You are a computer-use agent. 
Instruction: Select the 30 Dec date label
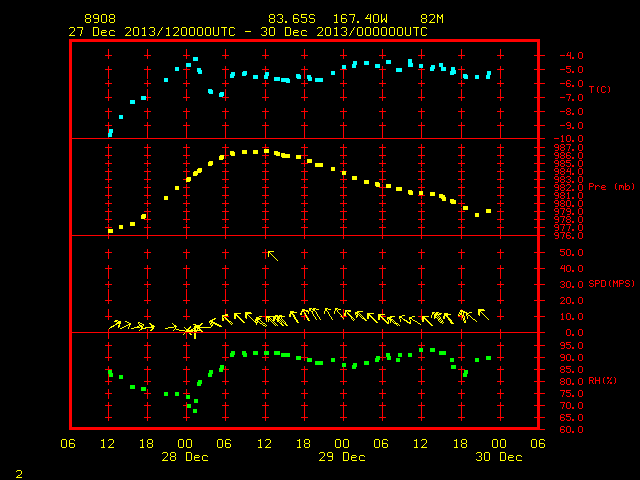coord(499,457)
